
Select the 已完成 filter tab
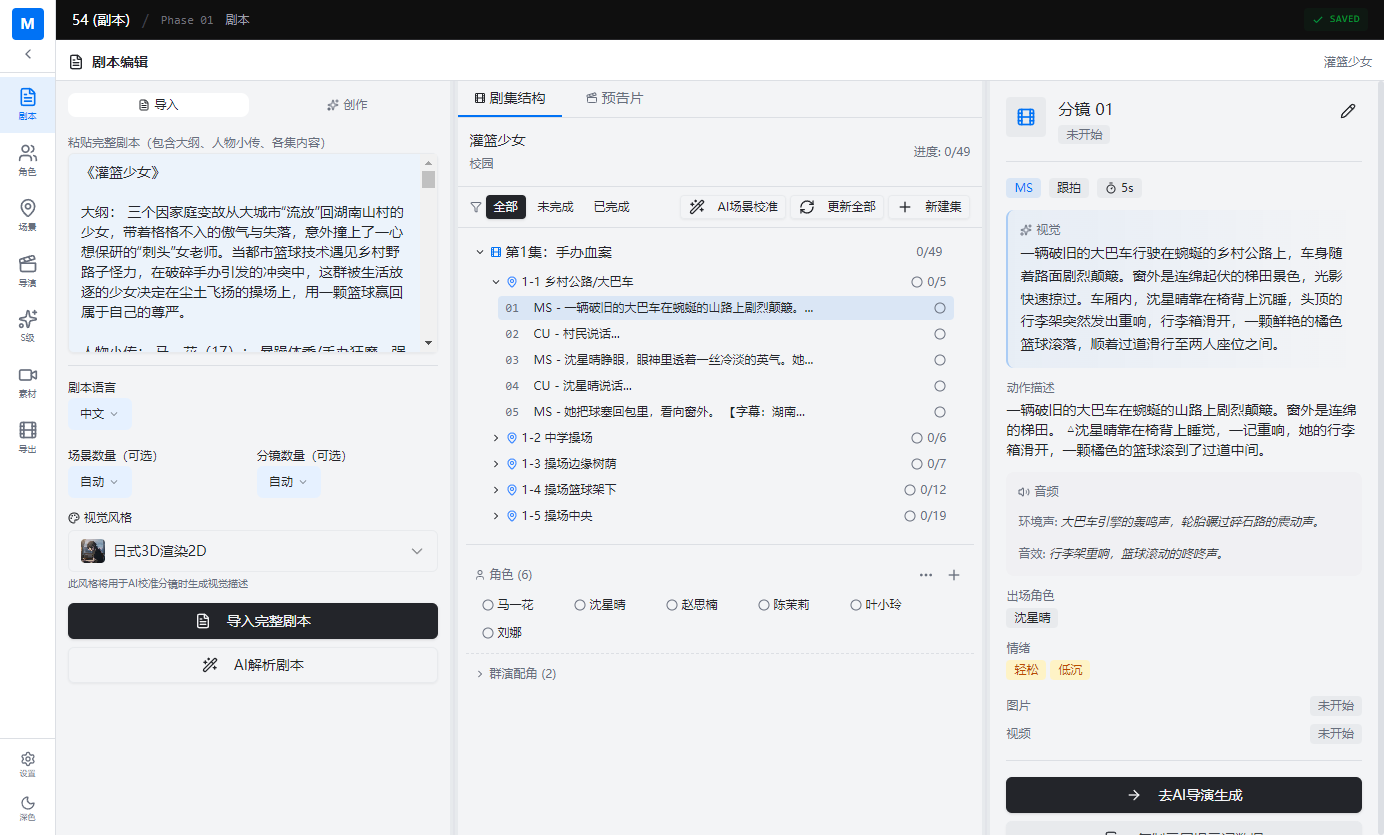tap(610, 207)
